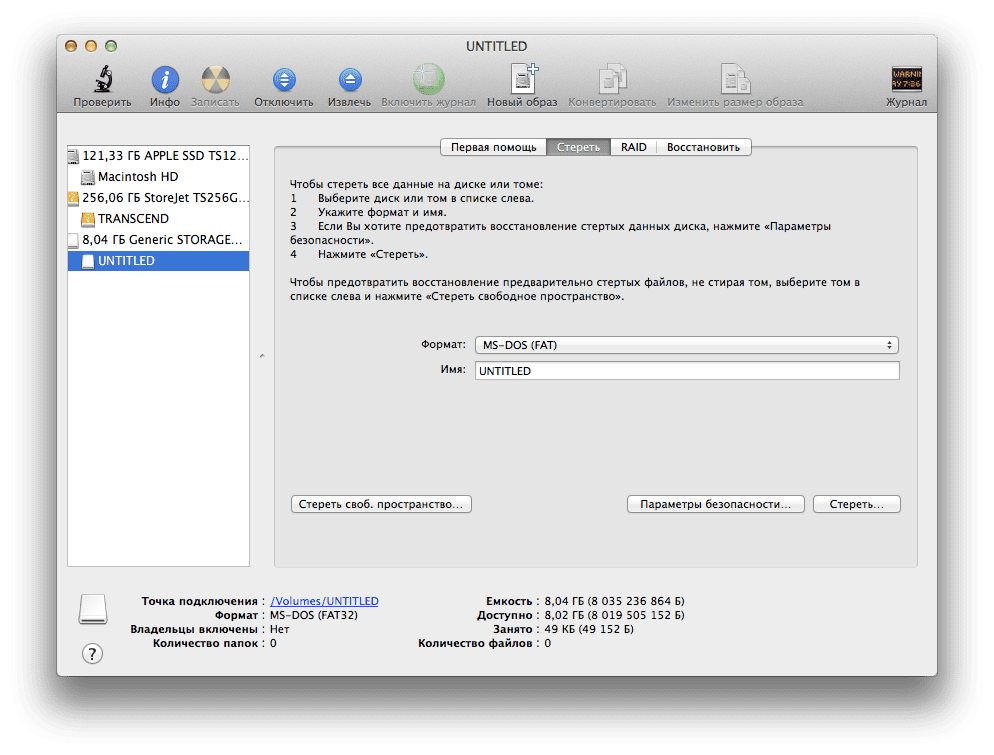Open the Восстановить tab
The image size is (994, 755).
click(704, 147)
